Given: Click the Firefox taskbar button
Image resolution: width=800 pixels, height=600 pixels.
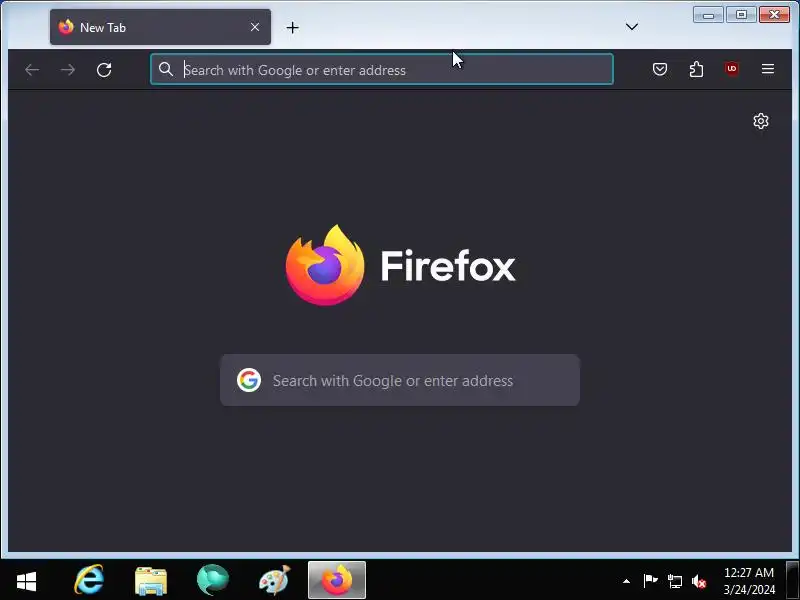Looking at the screenshot, I should coord(337,580).
